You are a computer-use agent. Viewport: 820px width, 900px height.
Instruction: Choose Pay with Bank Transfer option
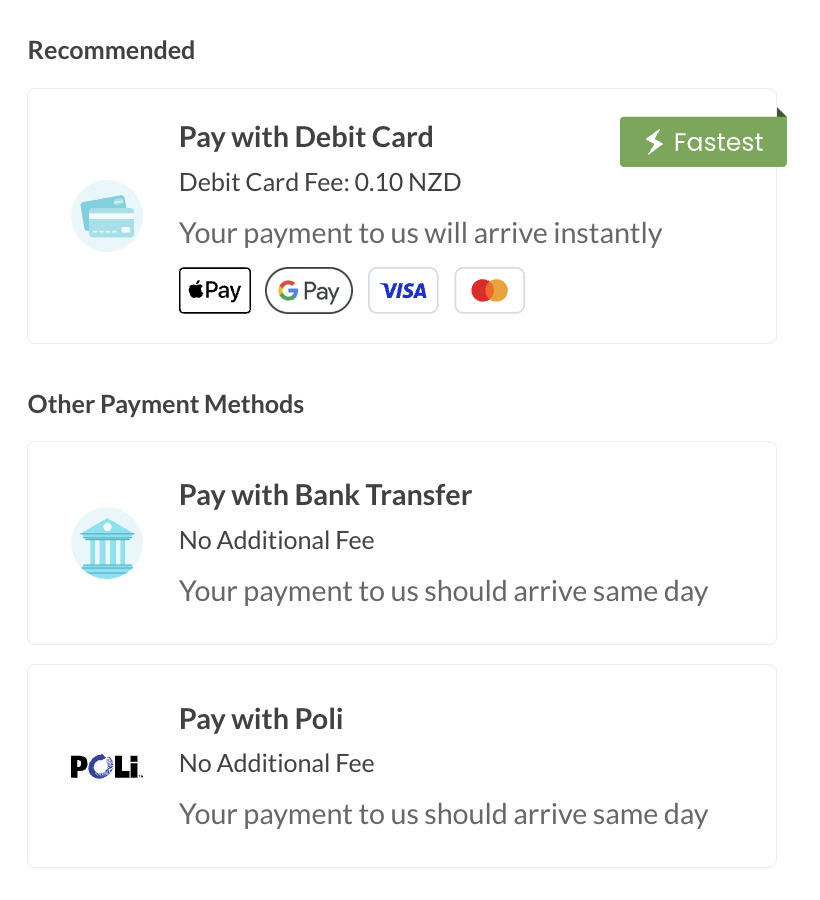coord(402,543)
